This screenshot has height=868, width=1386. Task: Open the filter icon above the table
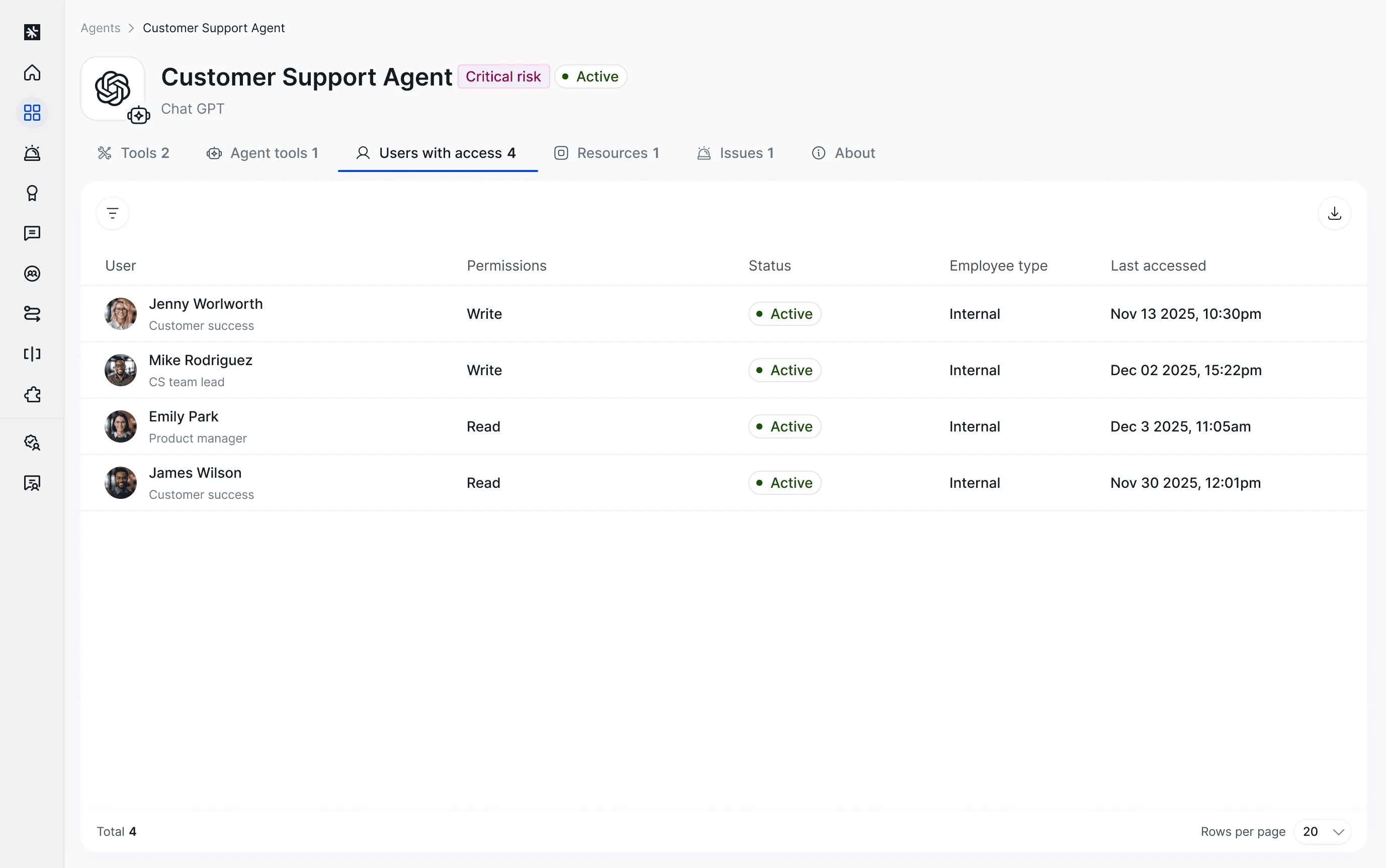click(113, 214)
